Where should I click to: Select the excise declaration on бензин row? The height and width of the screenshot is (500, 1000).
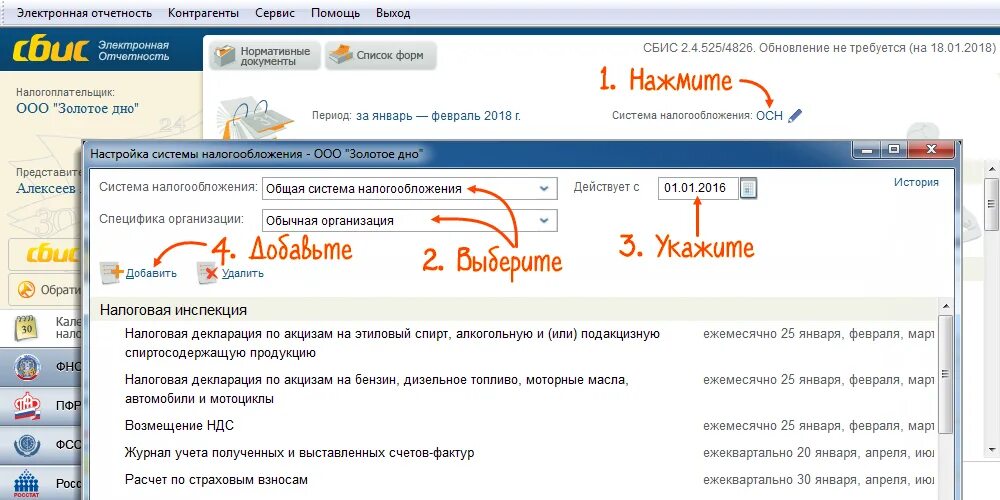[x=515, y=389]
